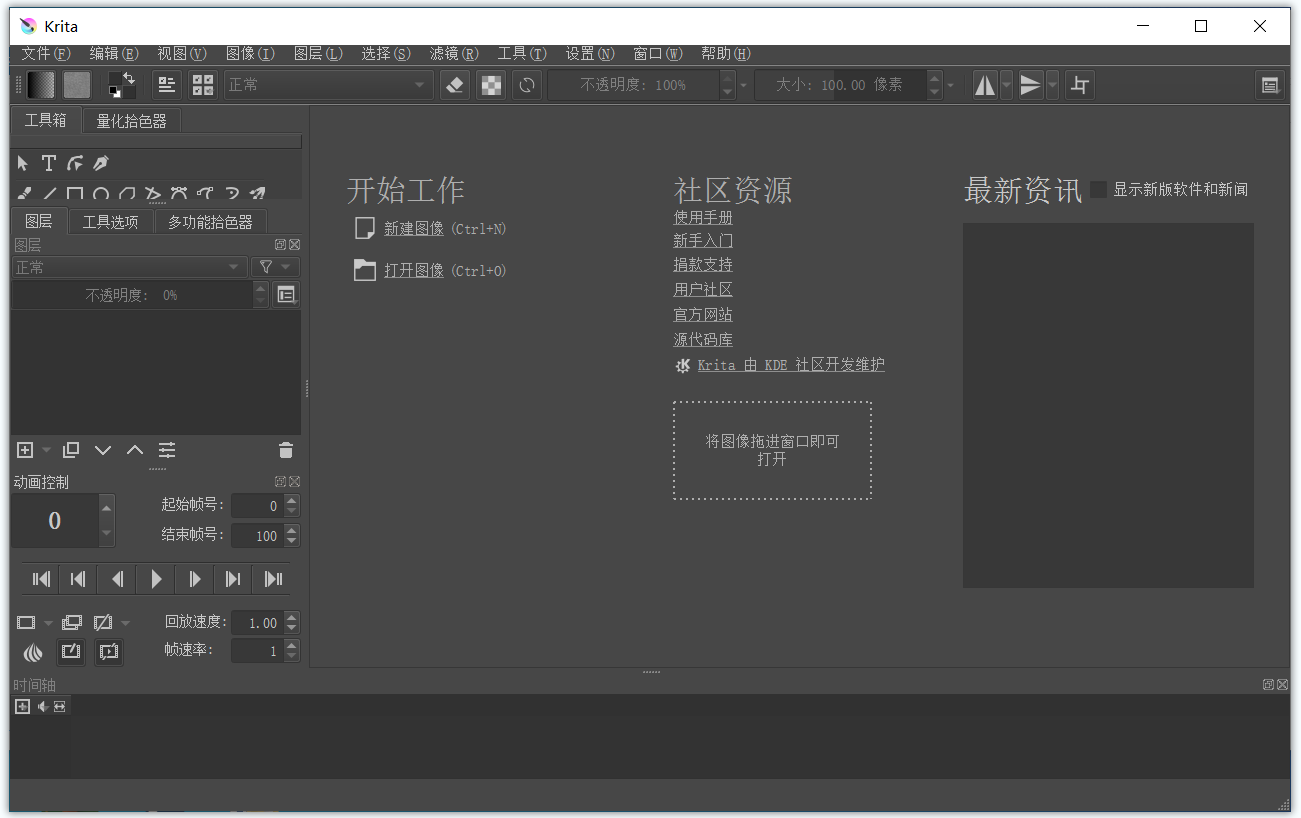Viewport: 1301px width, 818px height.
Task: Click the reload brush preset icon
Action: point(526,85)
